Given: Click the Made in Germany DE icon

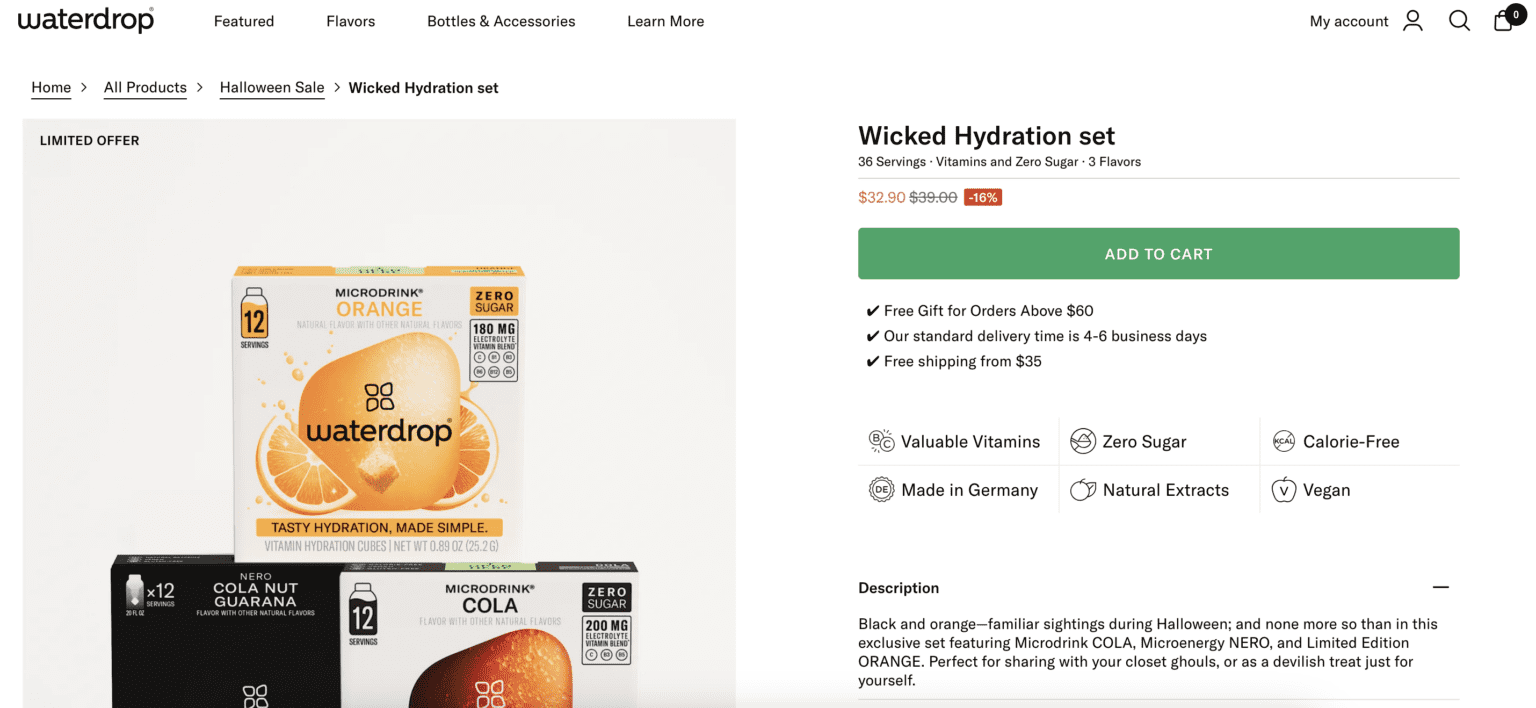Looking at the screenshot, I should [881, 490].
